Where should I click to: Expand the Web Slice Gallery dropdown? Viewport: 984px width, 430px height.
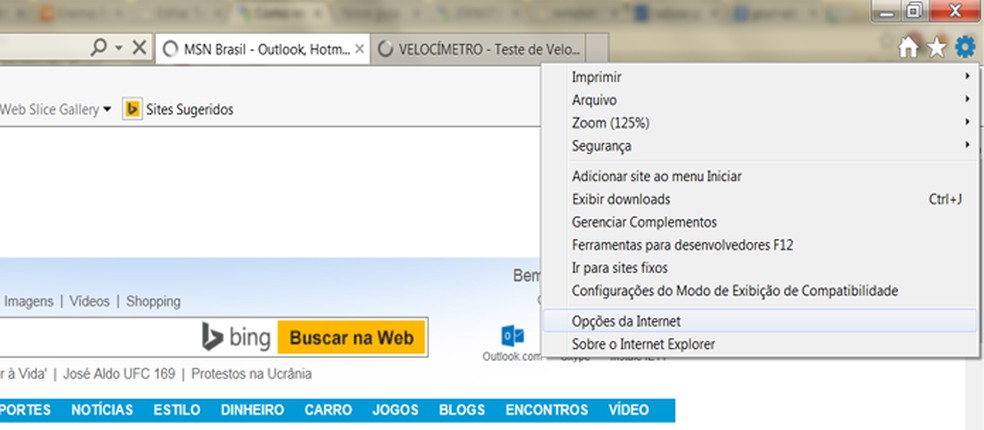tap(107, 109)
